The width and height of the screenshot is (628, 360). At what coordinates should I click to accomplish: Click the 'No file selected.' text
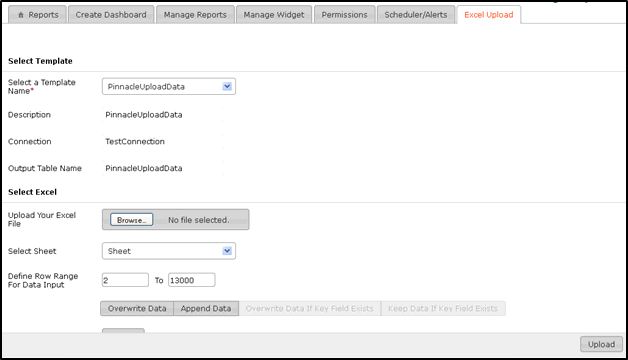tap(199, 220)
